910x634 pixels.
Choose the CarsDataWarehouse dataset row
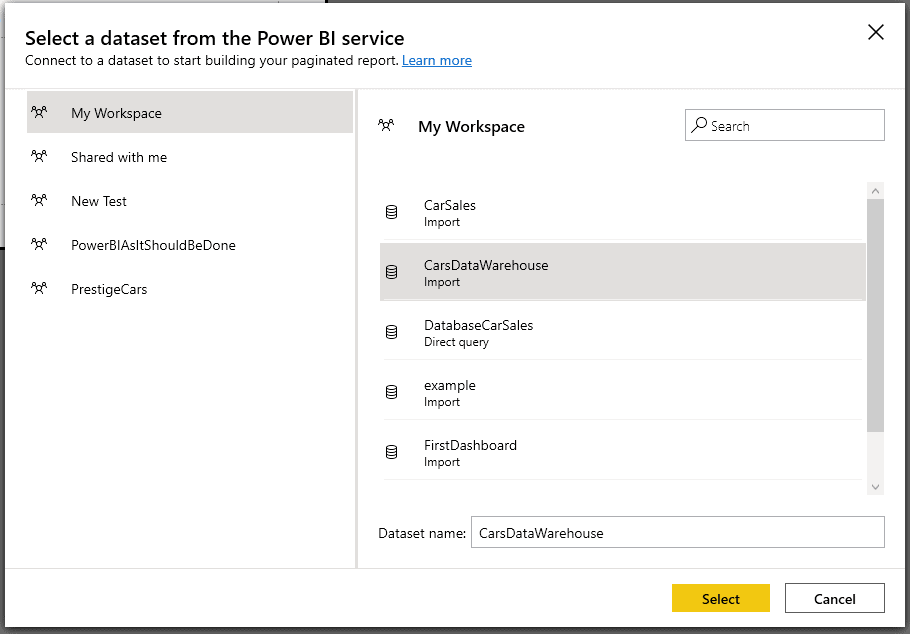coord(623,272)
